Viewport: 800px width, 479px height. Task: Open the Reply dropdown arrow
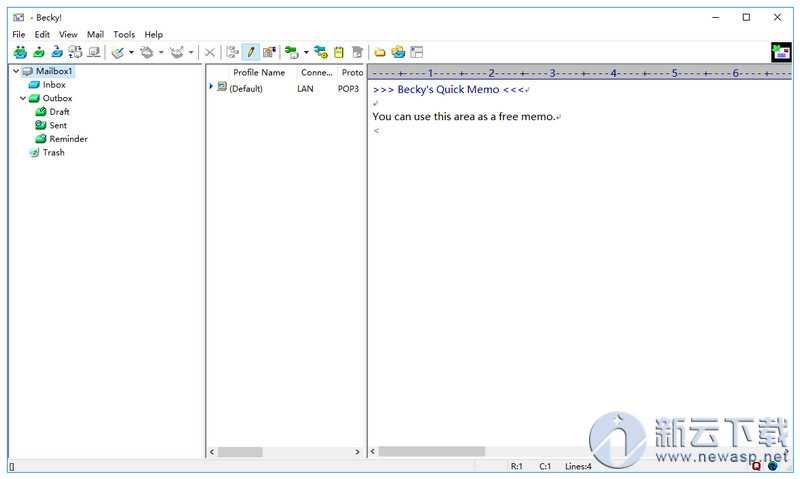[161, 52]
